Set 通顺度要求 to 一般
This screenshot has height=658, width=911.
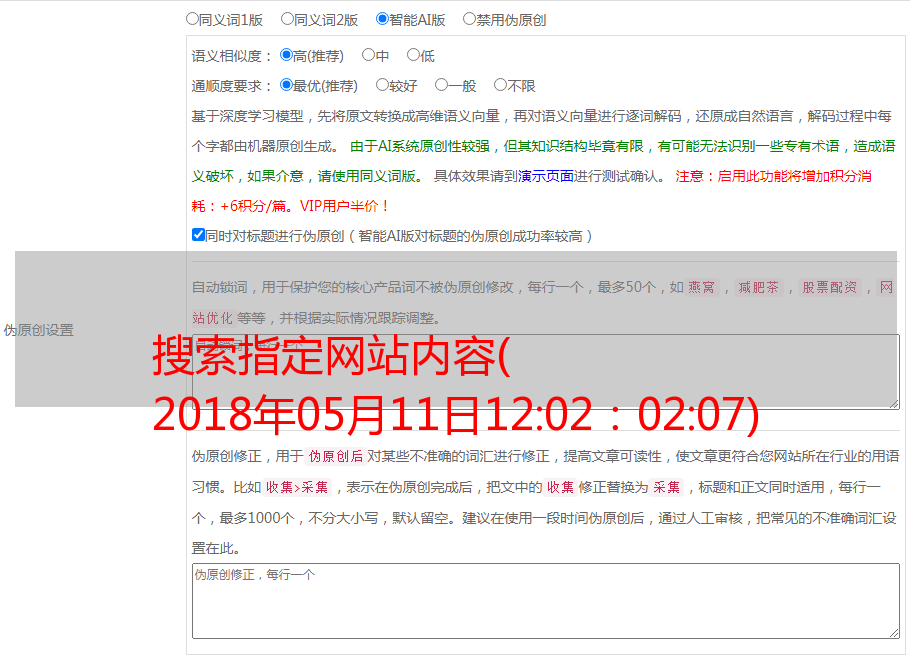(442, 85)
